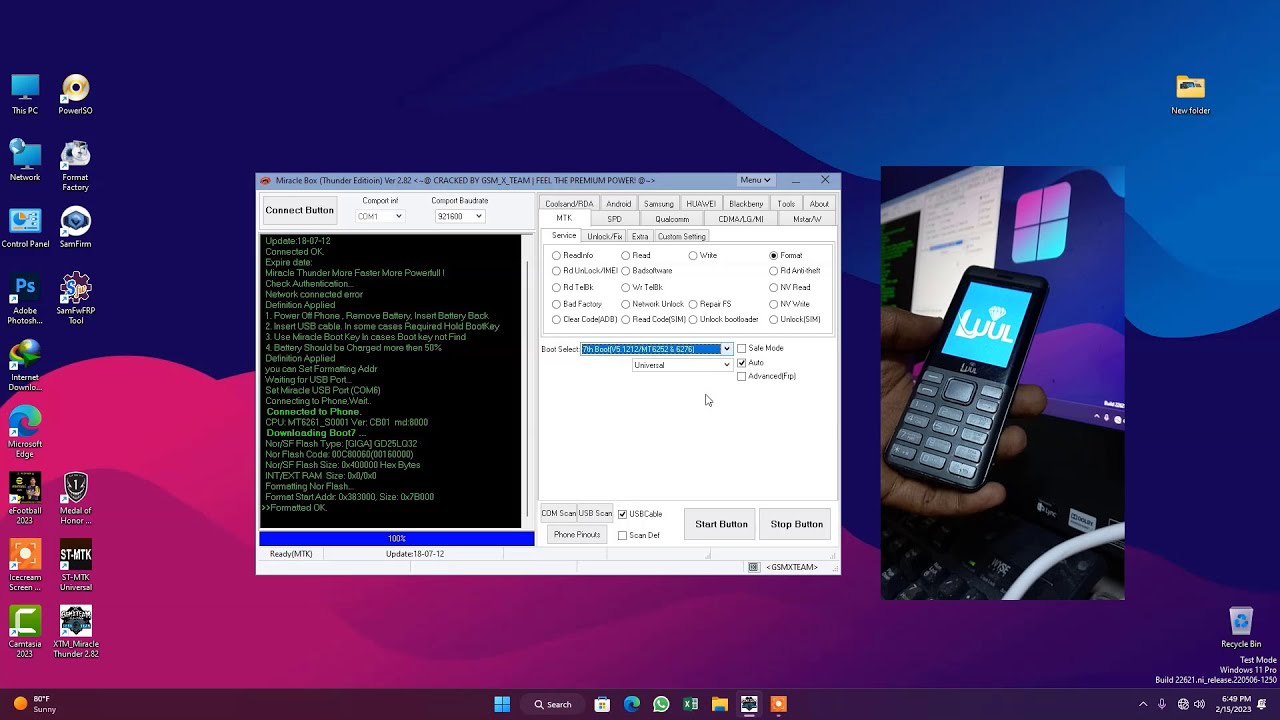Switch to the Android tab
Image resolution: width=1280 pixels, height=720 pixels.
point(619,204)
